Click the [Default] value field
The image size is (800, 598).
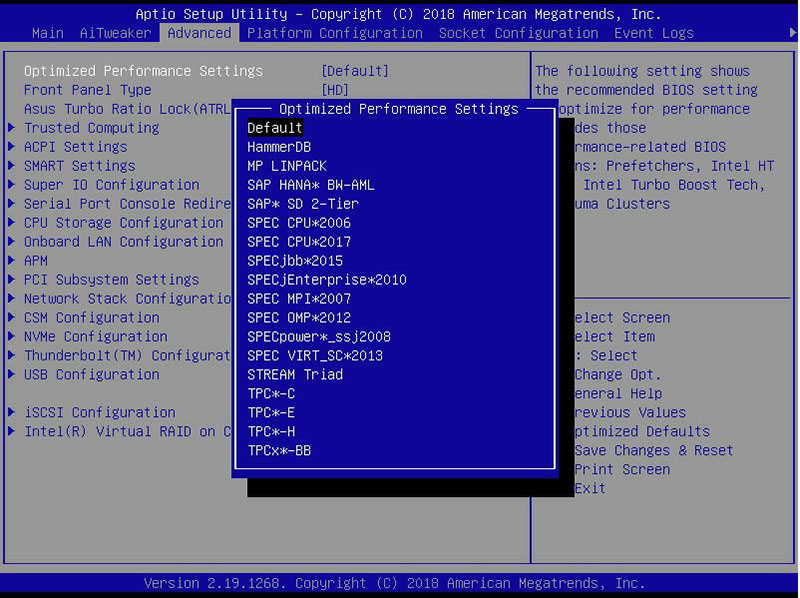[x=355, y=71]
